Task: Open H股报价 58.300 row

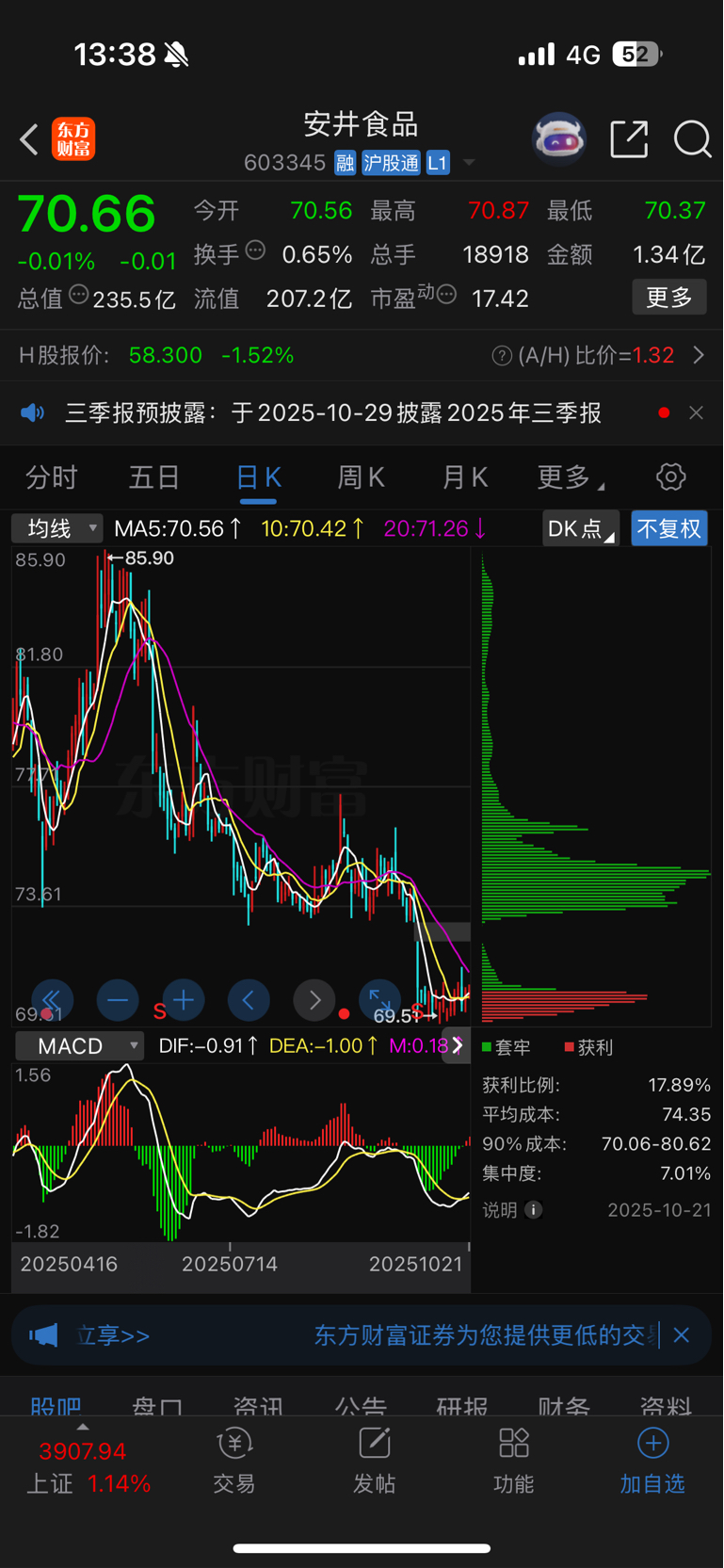Action: pos(362,355)
